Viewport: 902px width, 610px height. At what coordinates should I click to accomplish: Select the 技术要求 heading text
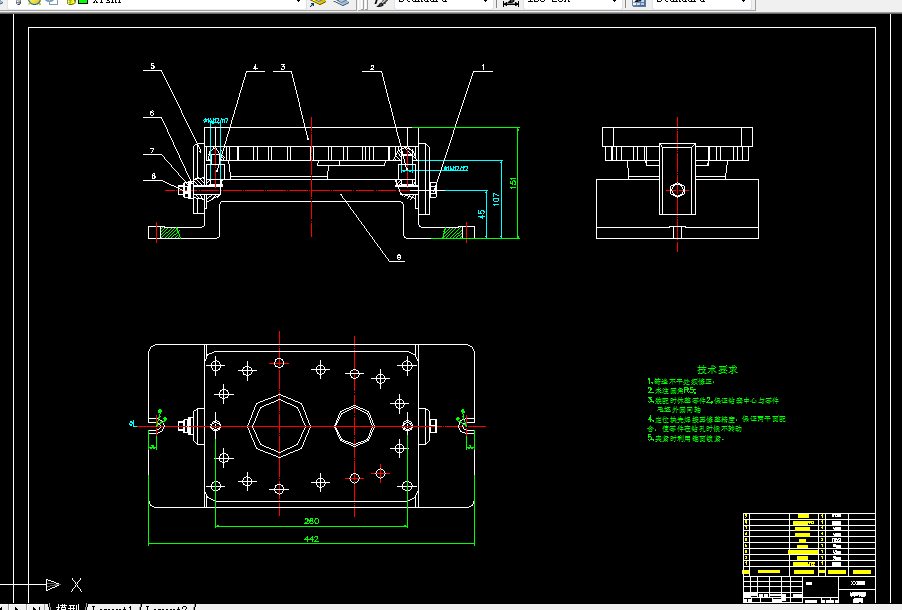point(717,369)
